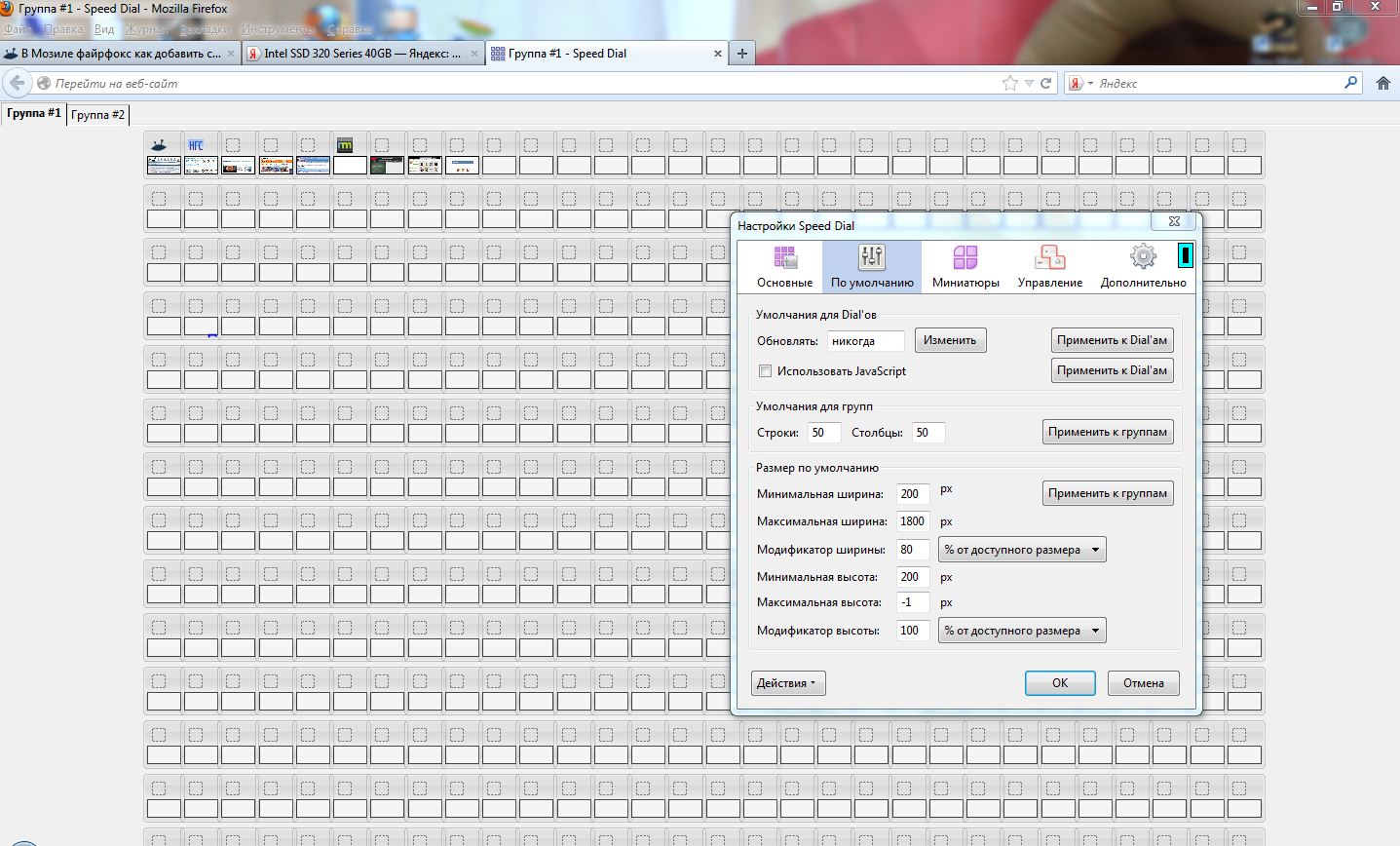Enable the Использовать JavaScript checkbox
1400x846 pixels.
coord(766,371)
